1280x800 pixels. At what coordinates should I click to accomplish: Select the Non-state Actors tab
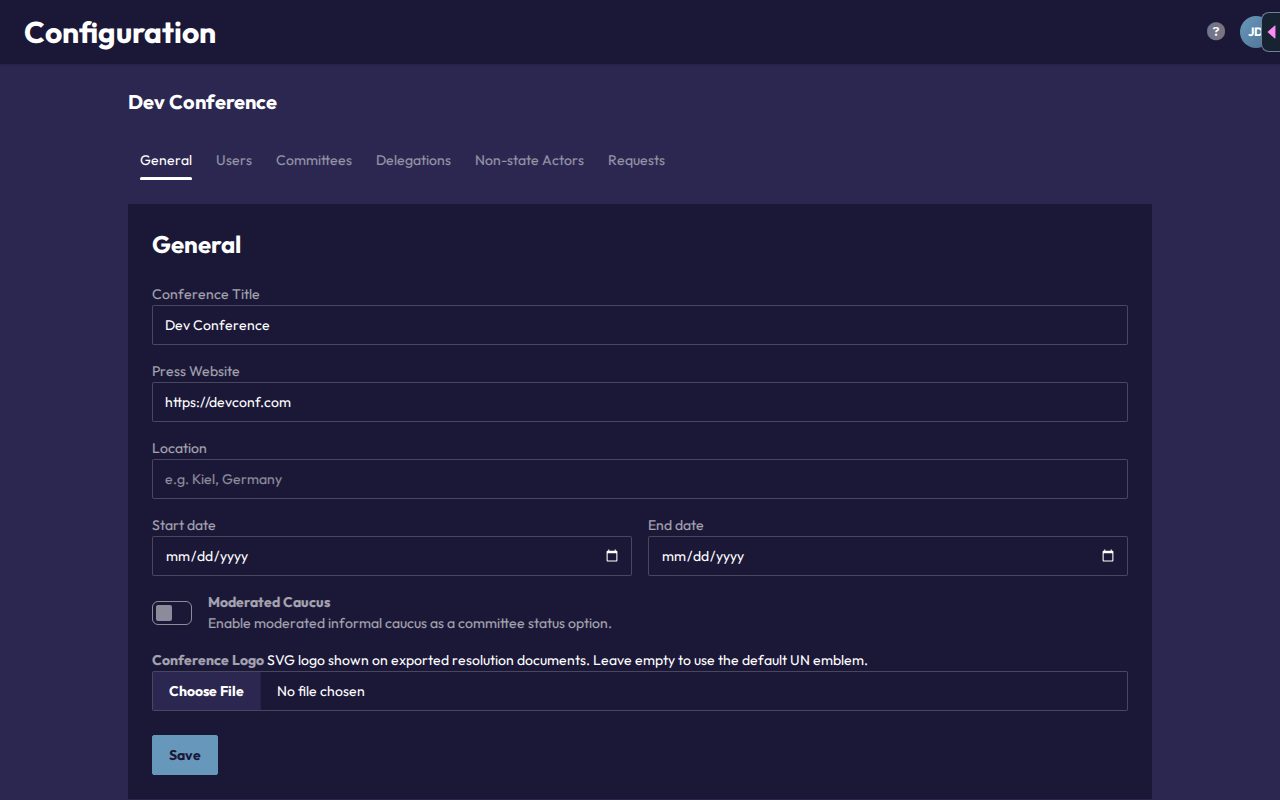coord(529,160)
